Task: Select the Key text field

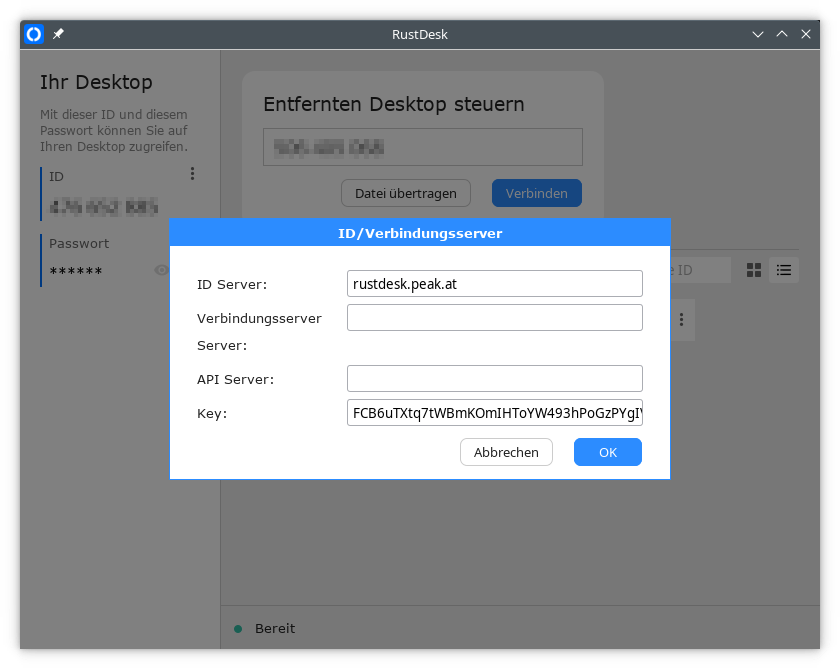Action: 494,411
